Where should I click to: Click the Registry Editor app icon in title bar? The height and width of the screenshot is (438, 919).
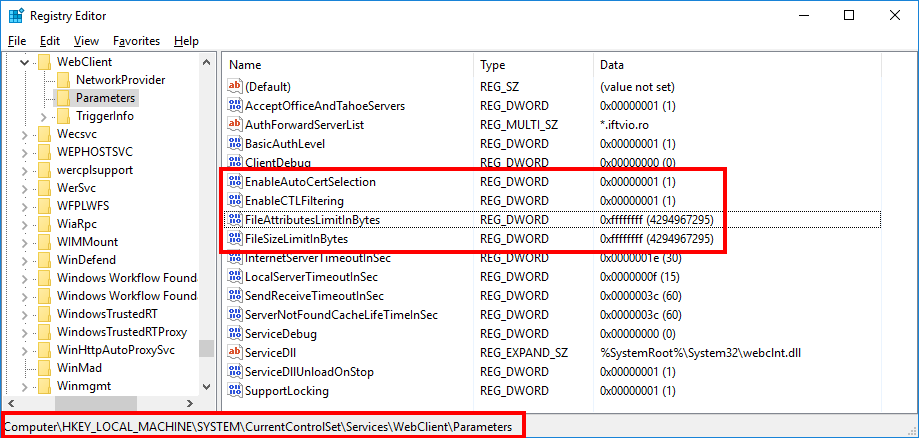coord(16,15)
